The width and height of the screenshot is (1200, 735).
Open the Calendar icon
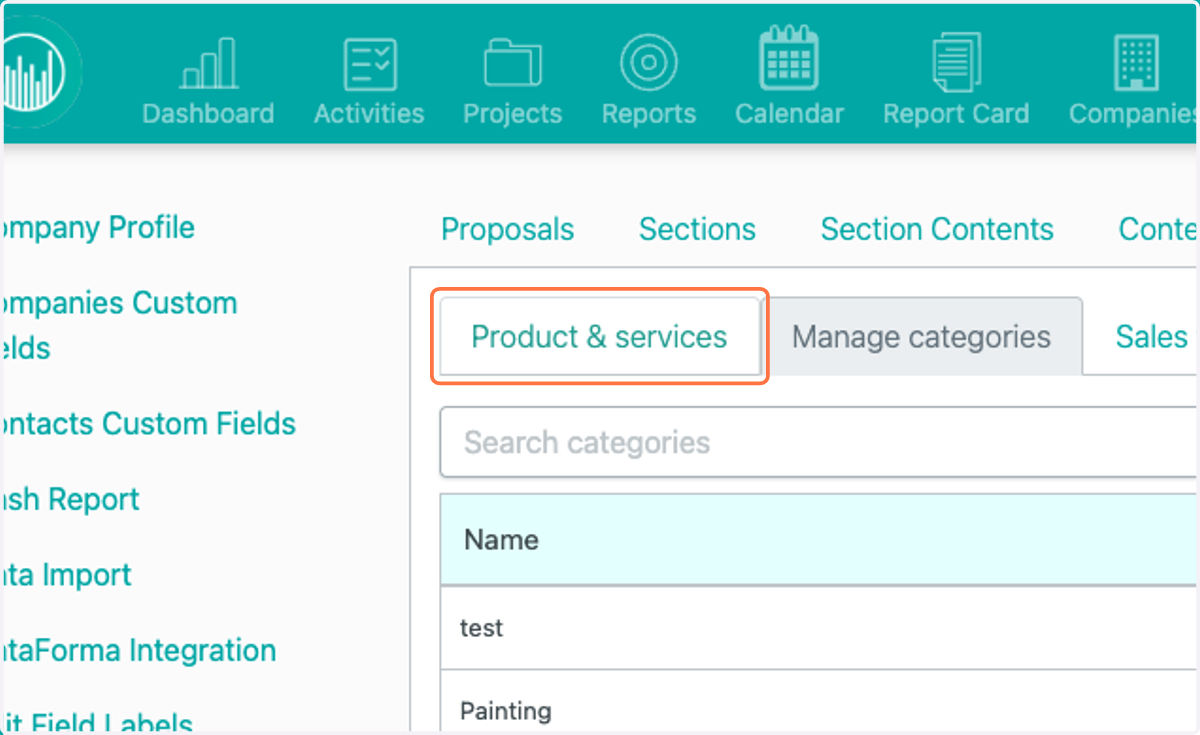pos(789,59)
